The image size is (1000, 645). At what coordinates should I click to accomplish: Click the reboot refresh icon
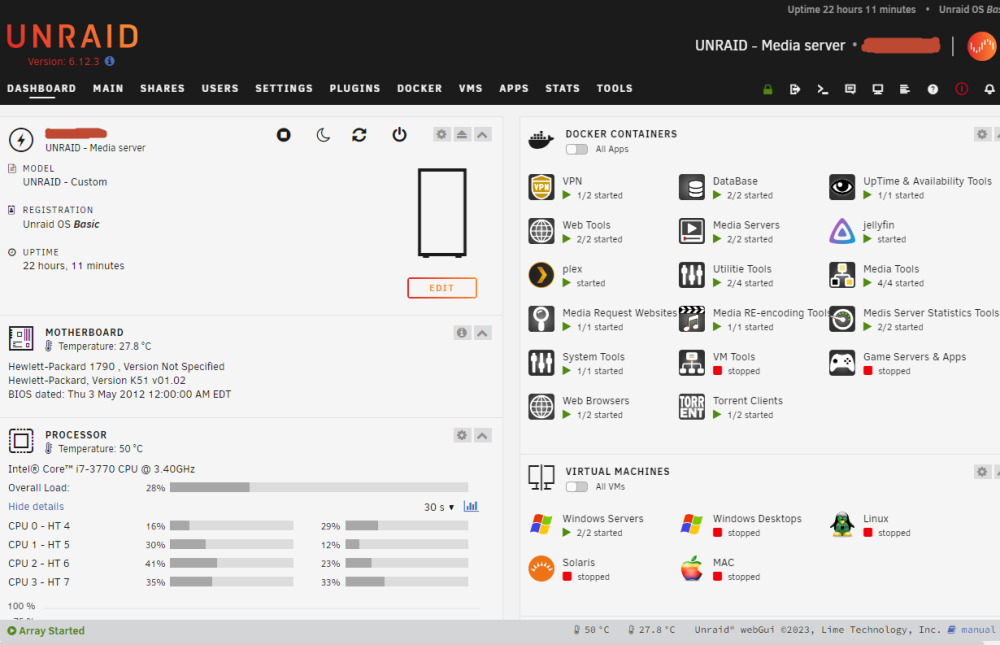360,135
